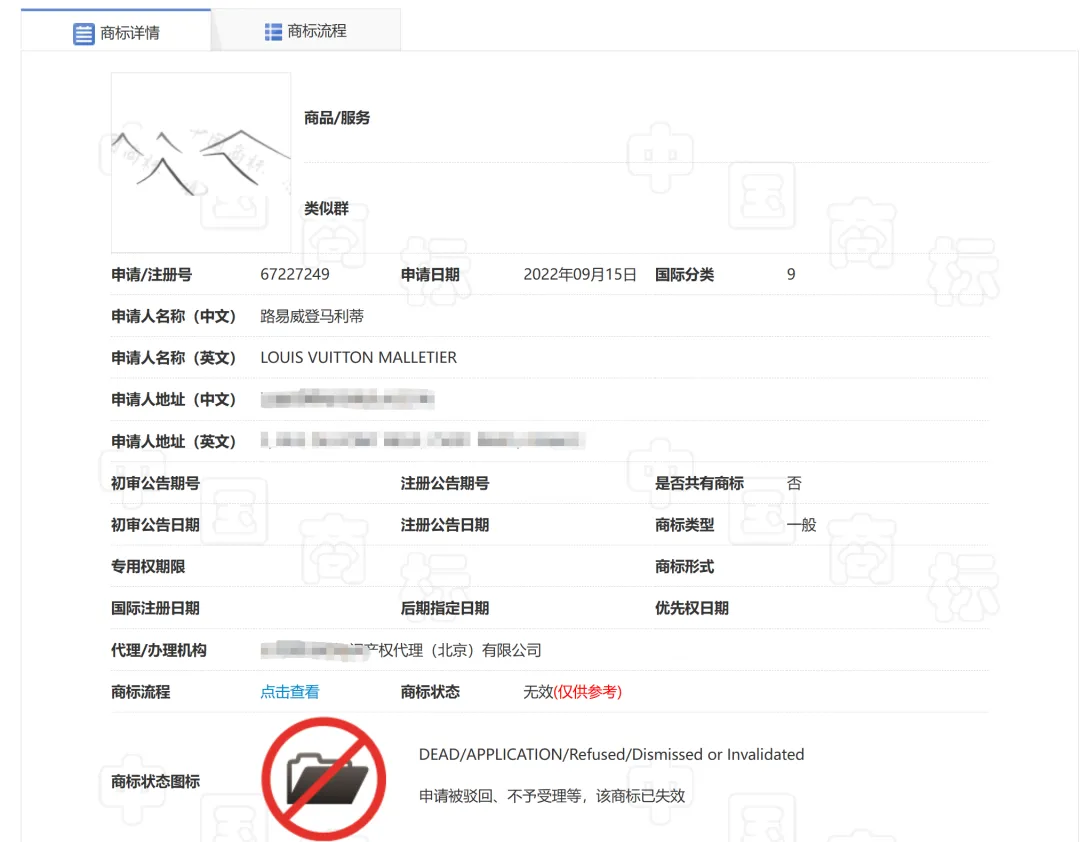Image resolution: width=1080 pixels, height=842 pixels.
Task: Click the 申请人地址（英文） label
Action: 174,441
